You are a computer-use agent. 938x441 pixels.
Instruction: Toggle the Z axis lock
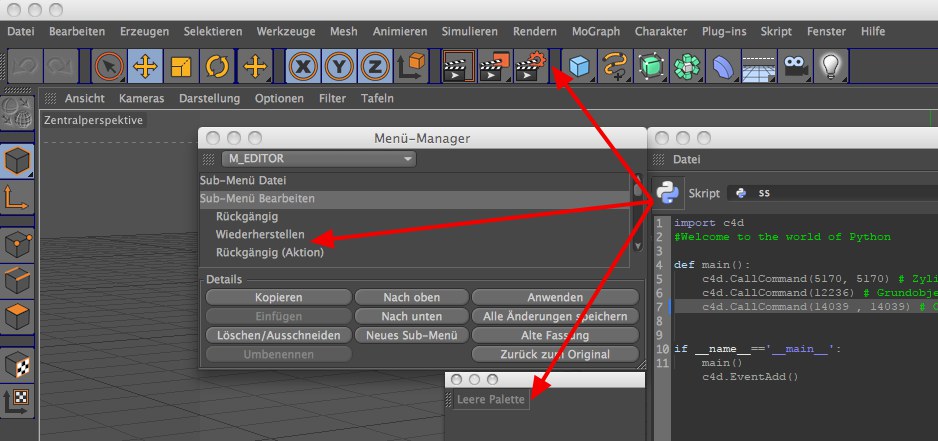375,68
